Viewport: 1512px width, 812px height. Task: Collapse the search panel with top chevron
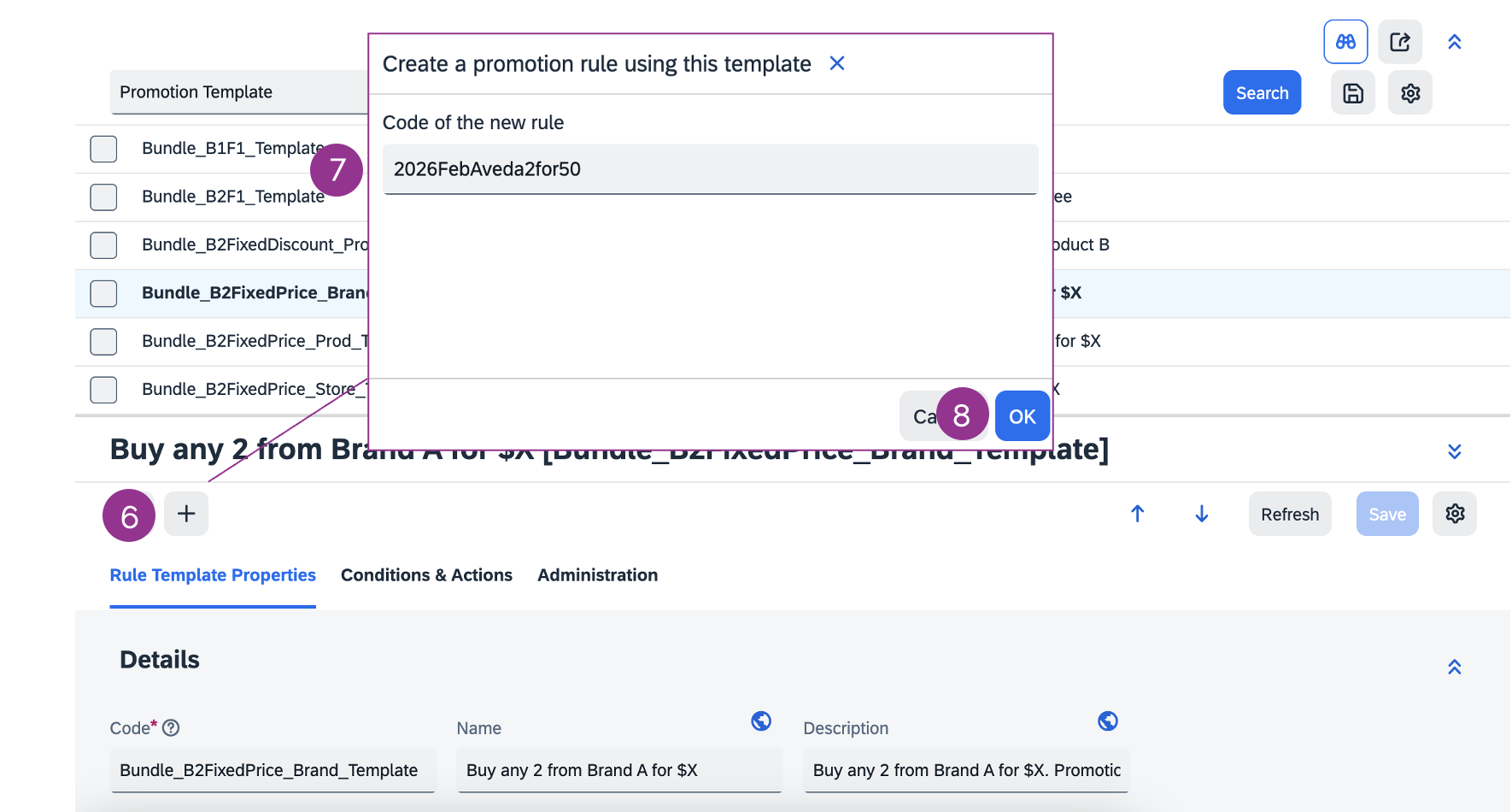[1454, 42]
